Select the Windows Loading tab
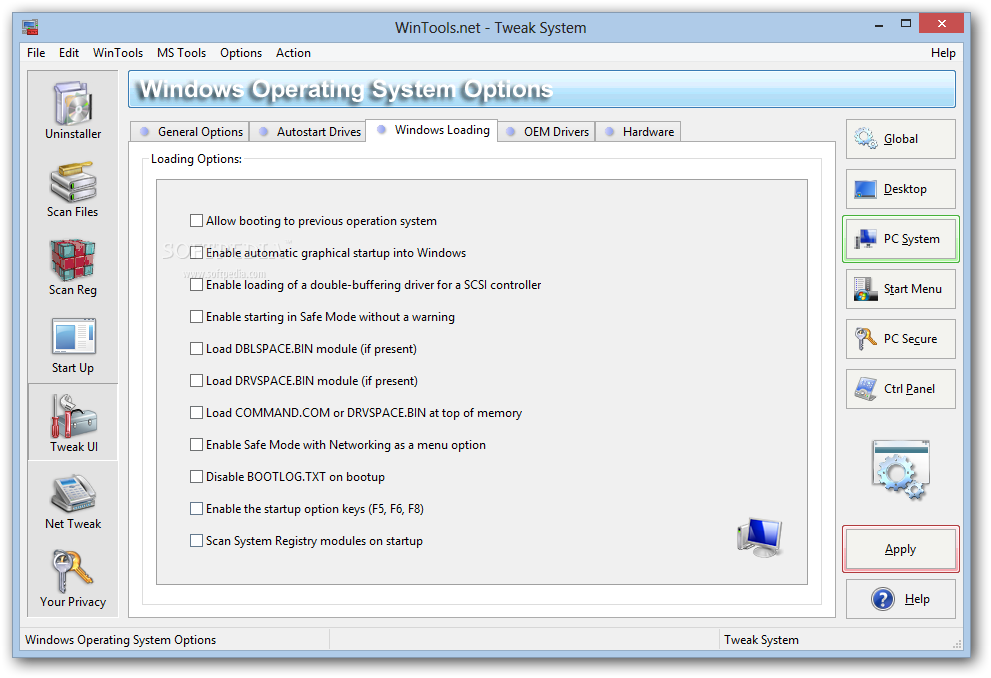 pyautogui.click(x=432, y=130)
